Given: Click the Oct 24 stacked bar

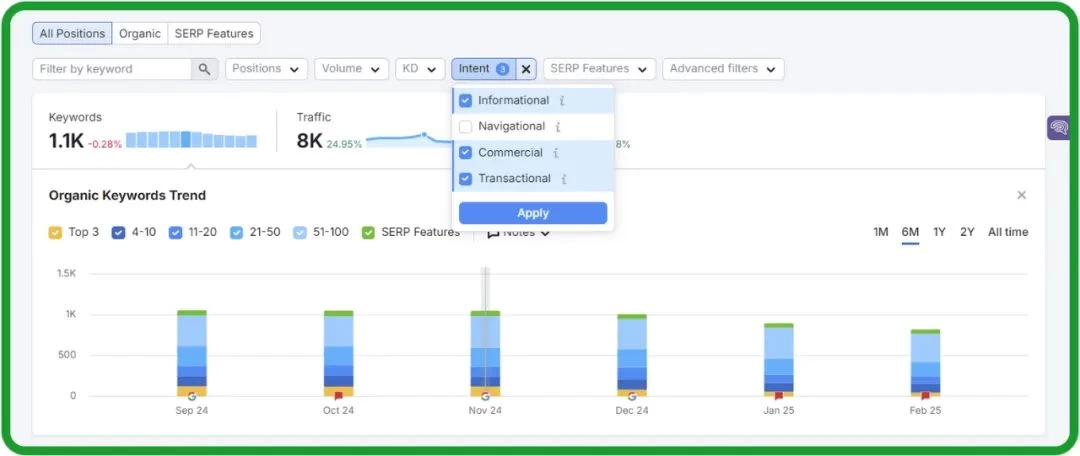Looking at the screenshot, I should [338, 353].
